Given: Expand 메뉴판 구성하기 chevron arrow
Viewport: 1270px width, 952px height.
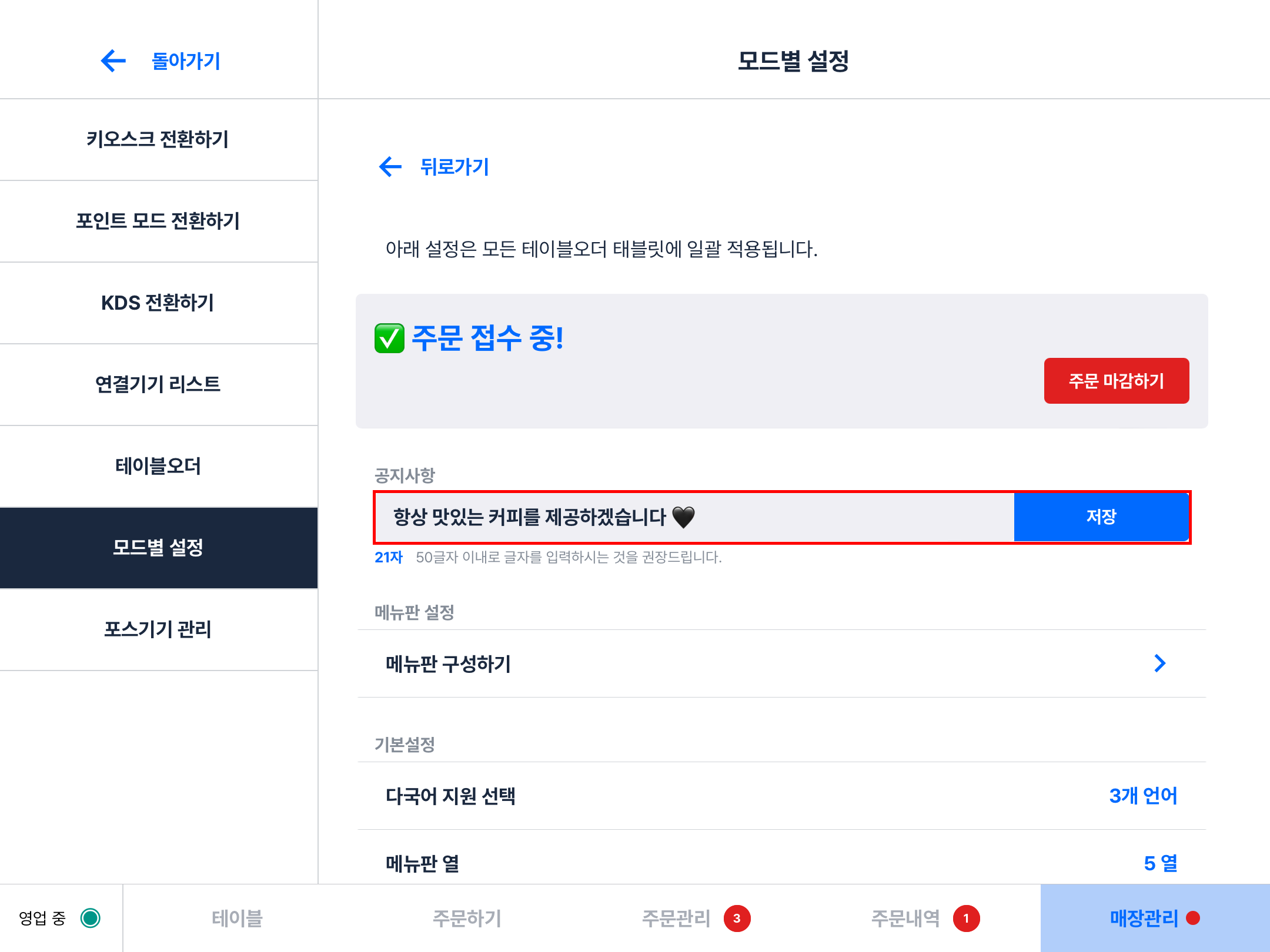Looking at the screenshot, I should [1159, 663].
